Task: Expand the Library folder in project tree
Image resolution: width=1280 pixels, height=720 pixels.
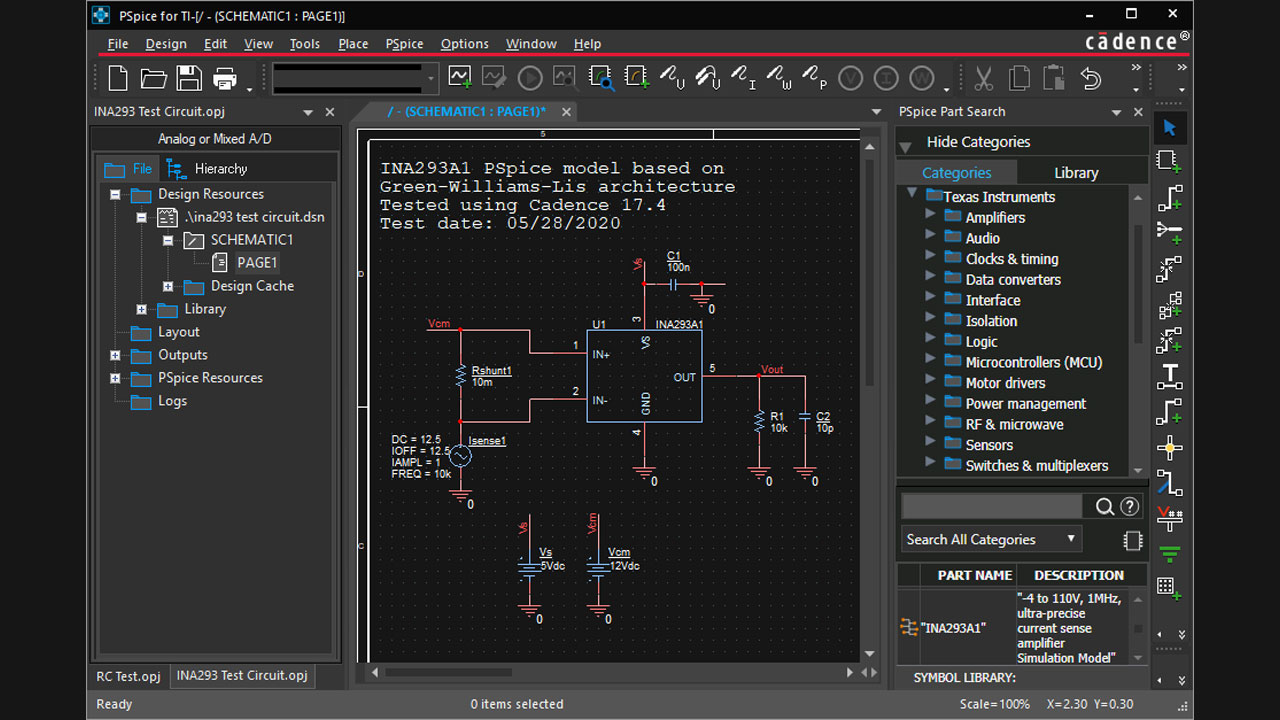Action: point(141,310)
